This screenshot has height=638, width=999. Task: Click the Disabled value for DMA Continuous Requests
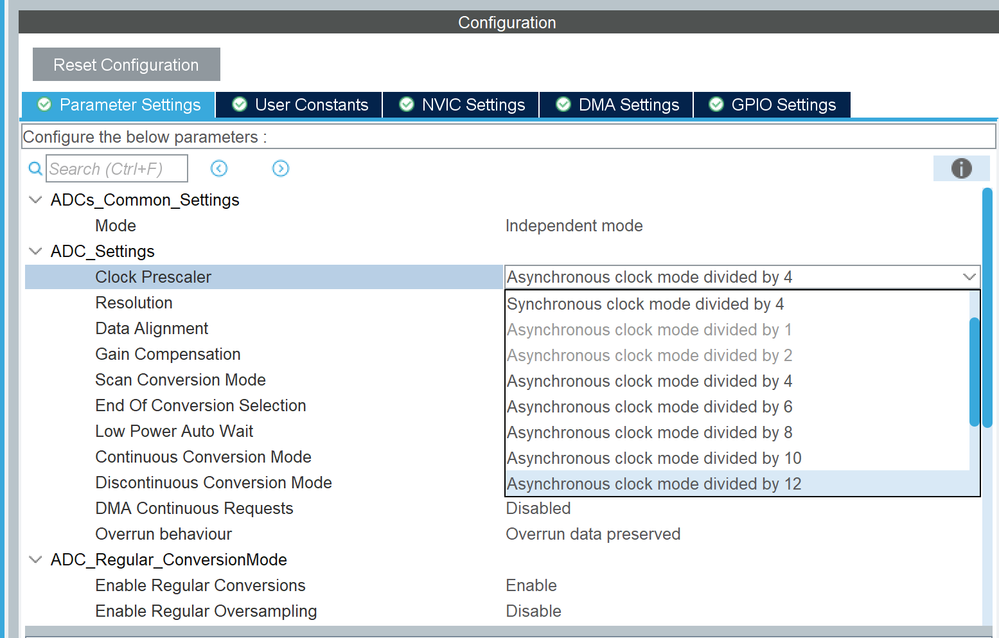click(538, 509)
